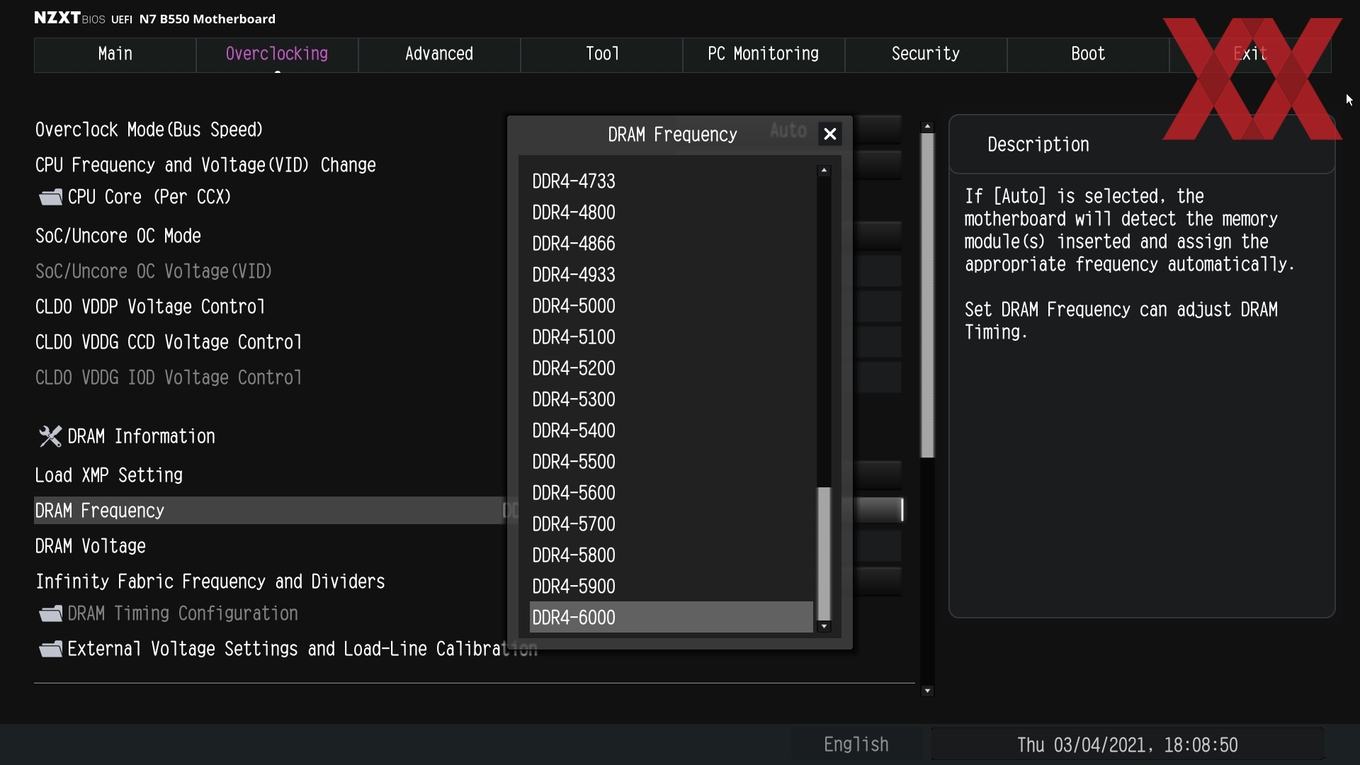Viewport: 1360px width, 765px height.
Task: Click main settings scrollbar down arrow
Action: point(927,690)
